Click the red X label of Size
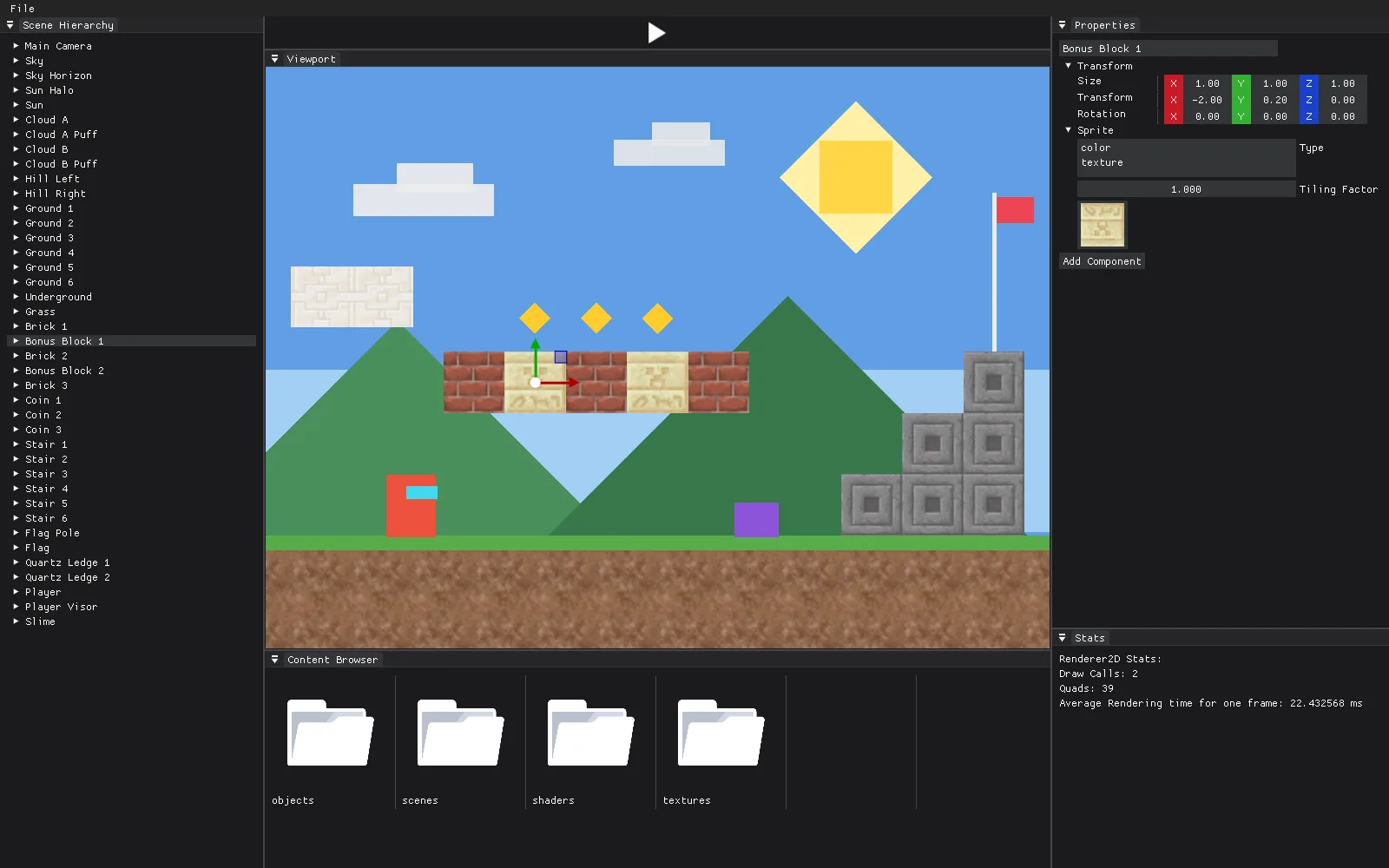The width and height of the screenshot is (1389, 868). (x=1174, y=83)
